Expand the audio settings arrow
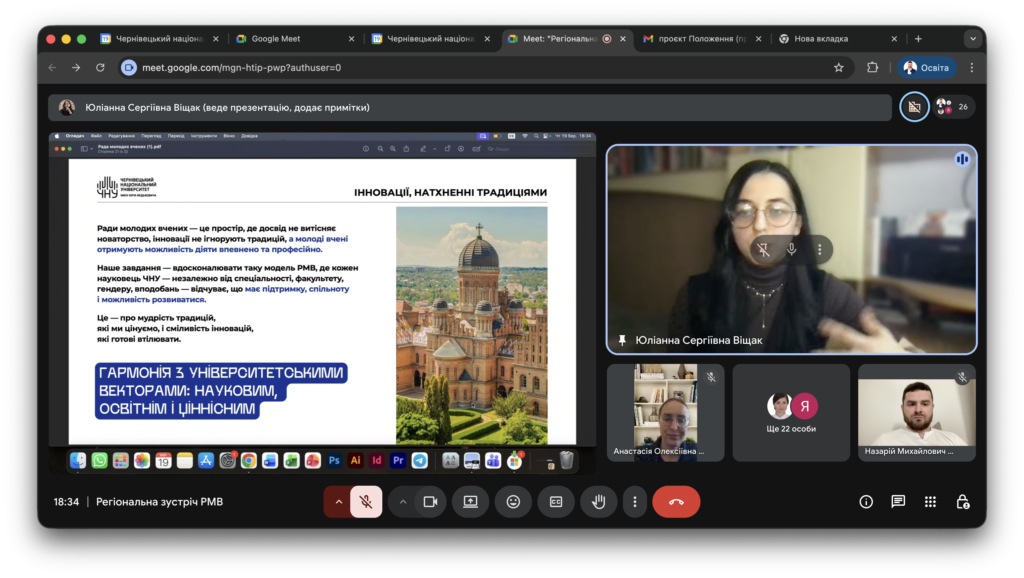The height and width of the screenshot is (578, 1024). pos(338,502)
